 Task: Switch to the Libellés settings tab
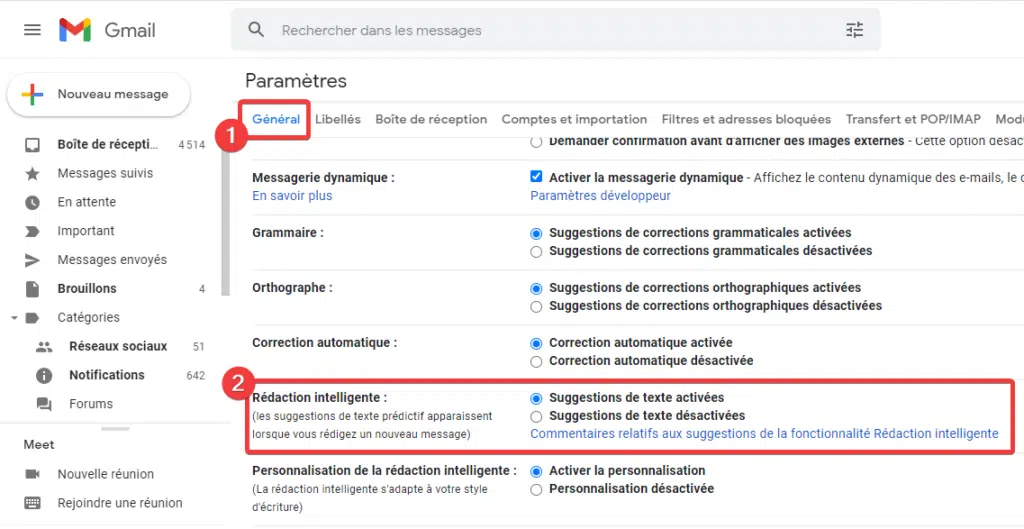click(338, 120)
